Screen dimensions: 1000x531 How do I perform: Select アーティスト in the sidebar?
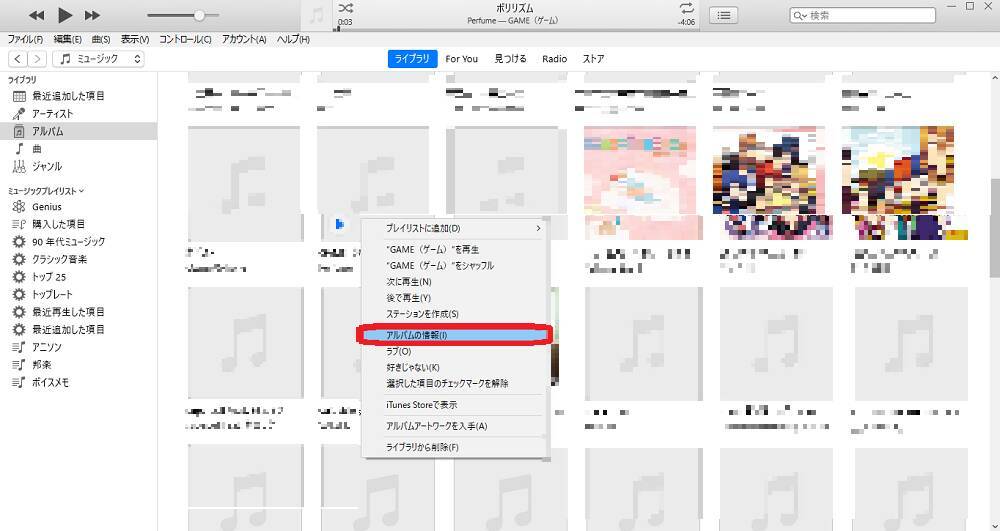pos(52,114)
